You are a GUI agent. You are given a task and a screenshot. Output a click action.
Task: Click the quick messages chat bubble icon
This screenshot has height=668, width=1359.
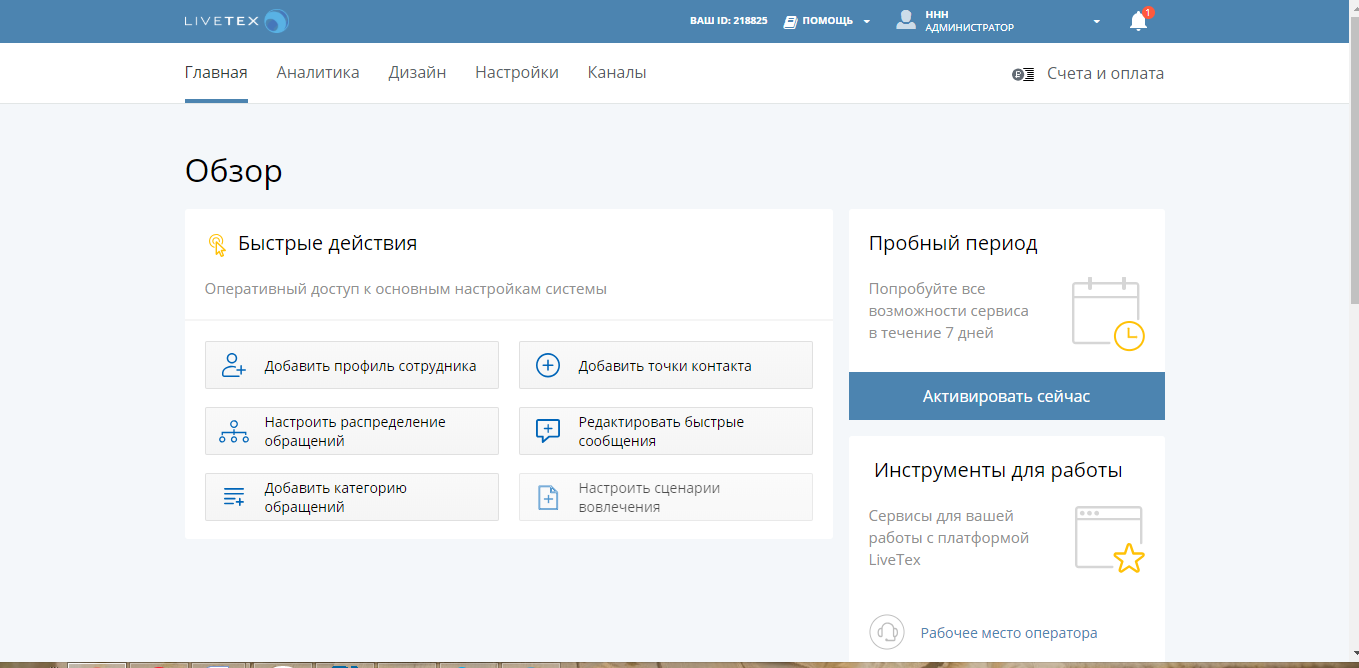547,430
